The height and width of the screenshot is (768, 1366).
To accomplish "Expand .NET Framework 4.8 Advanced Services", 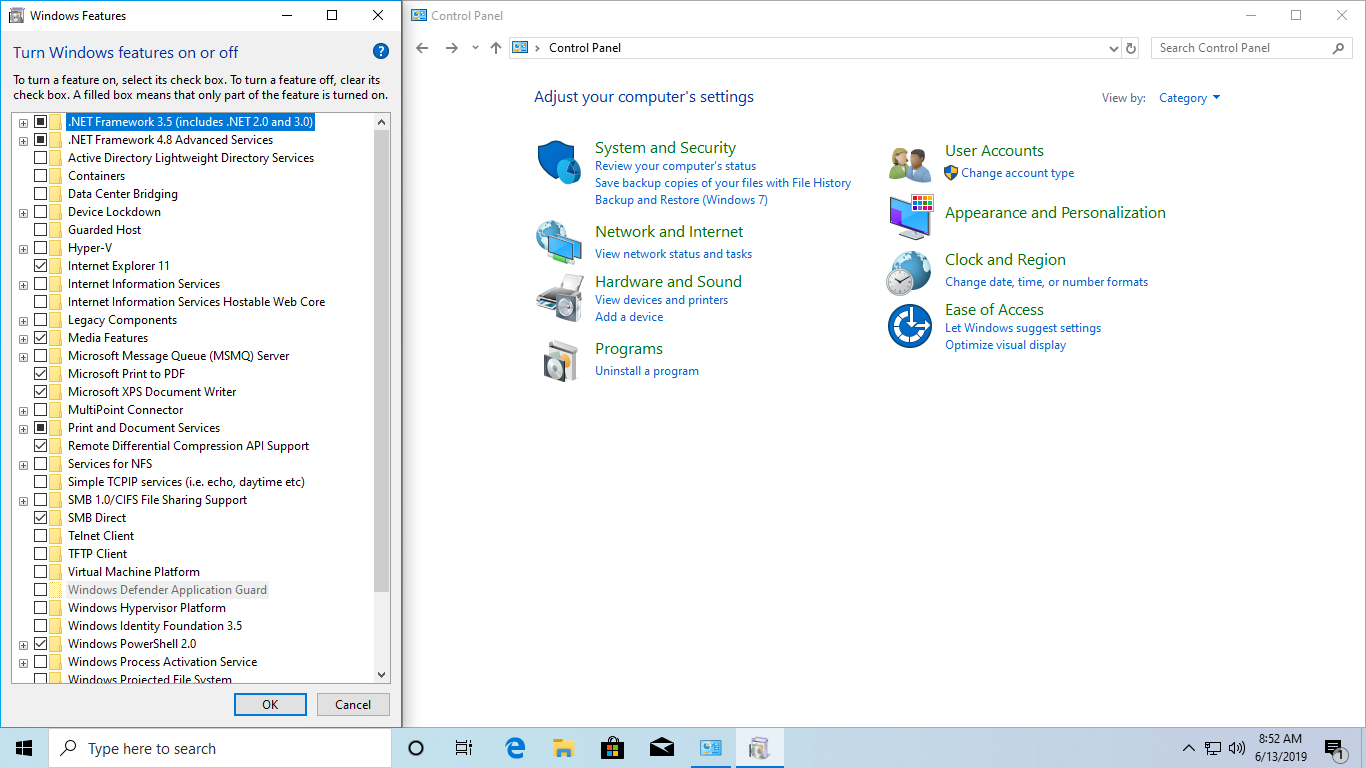I will coord(23,140).
